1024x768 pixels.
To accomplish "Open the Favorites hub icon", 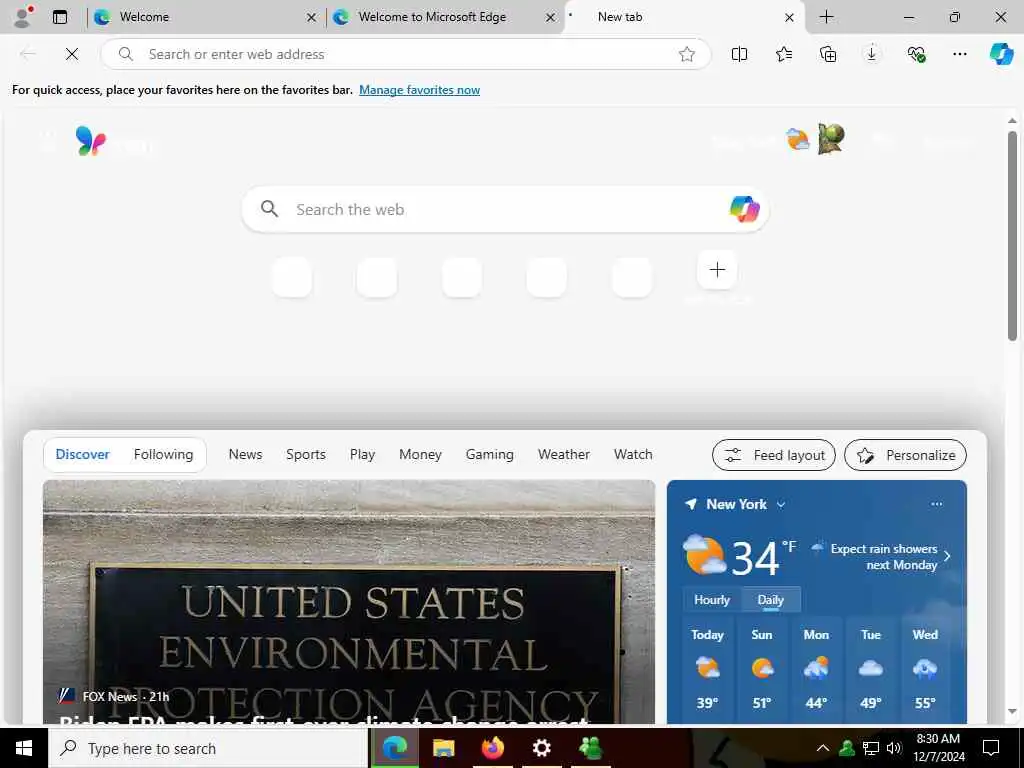I will click(784, 54).
